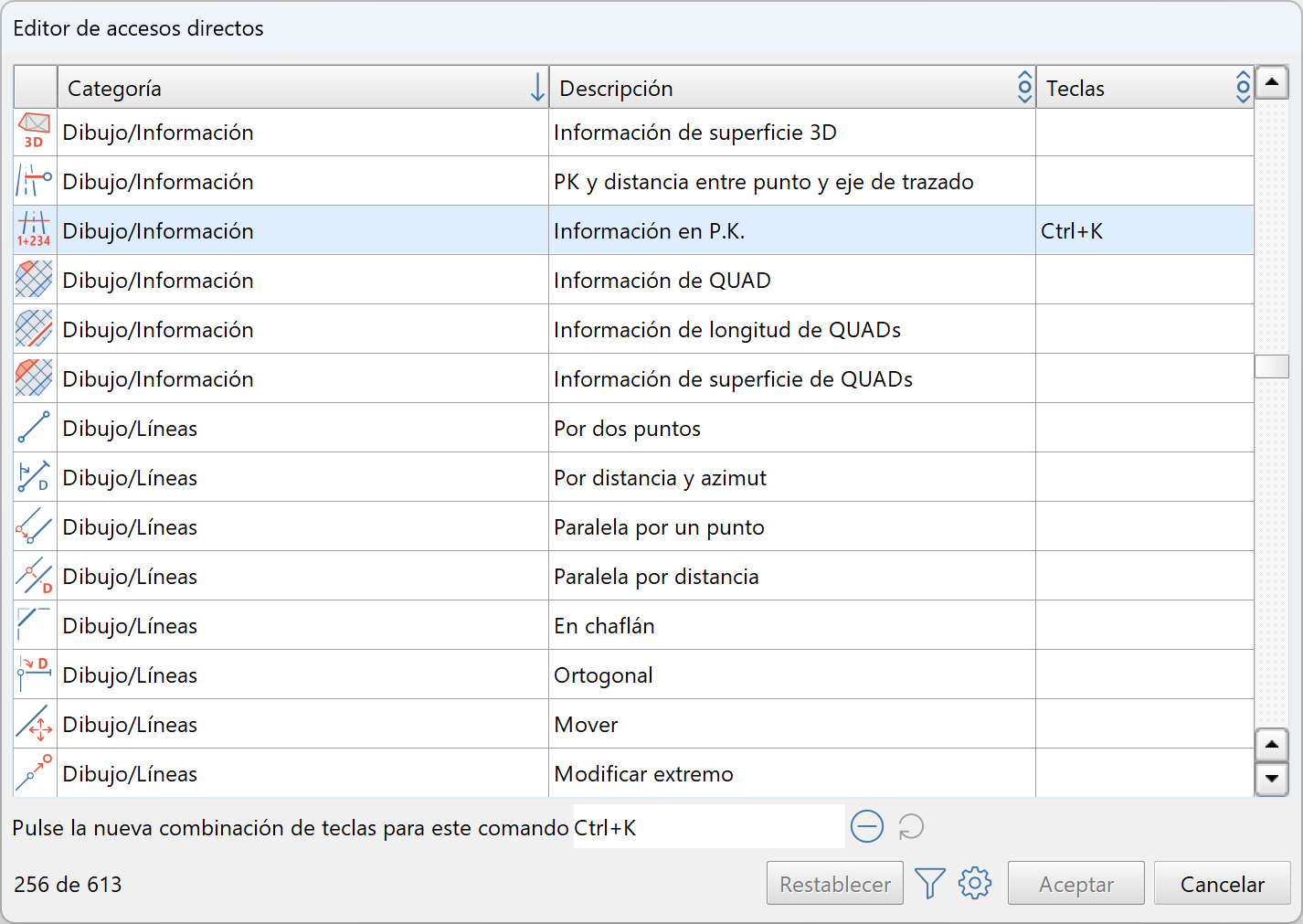The width and height of the screenshot is (1303, 924).
Task: Select the 'En chaflán' description
Action: click(x=605, y=626)
